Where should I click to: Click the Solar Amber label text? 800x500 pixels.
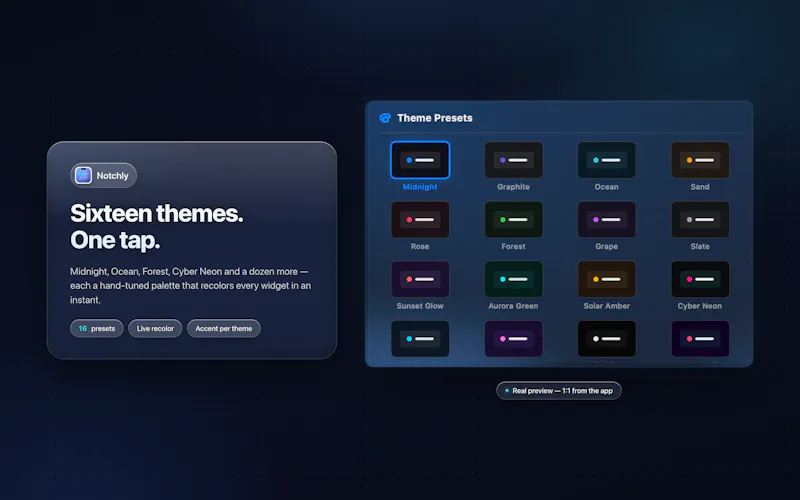(x=607, y=306)
